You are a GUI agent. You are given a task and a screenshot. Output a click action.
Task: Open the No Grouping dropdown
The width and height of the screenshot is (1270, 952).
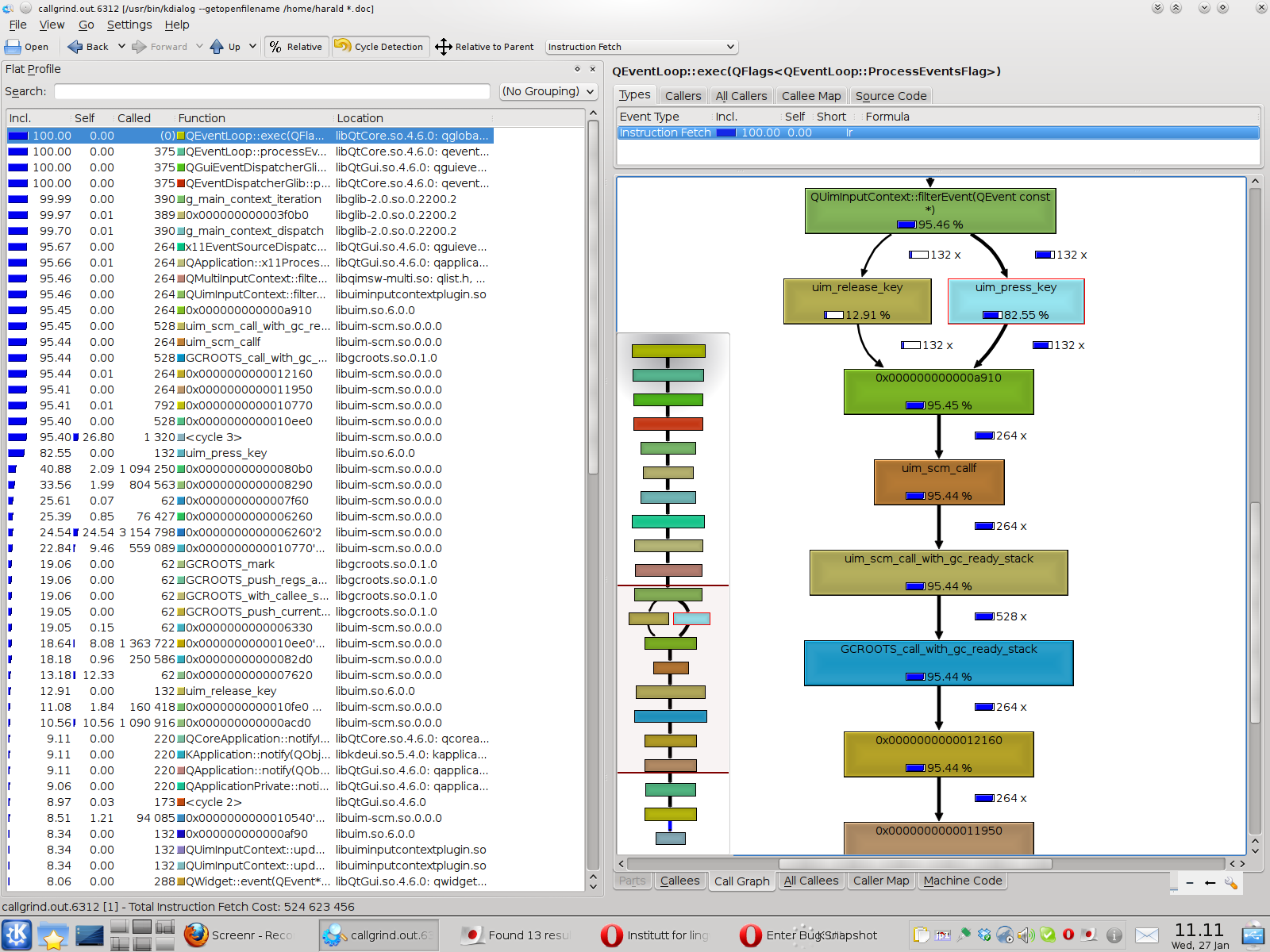[x=548, y=91]
